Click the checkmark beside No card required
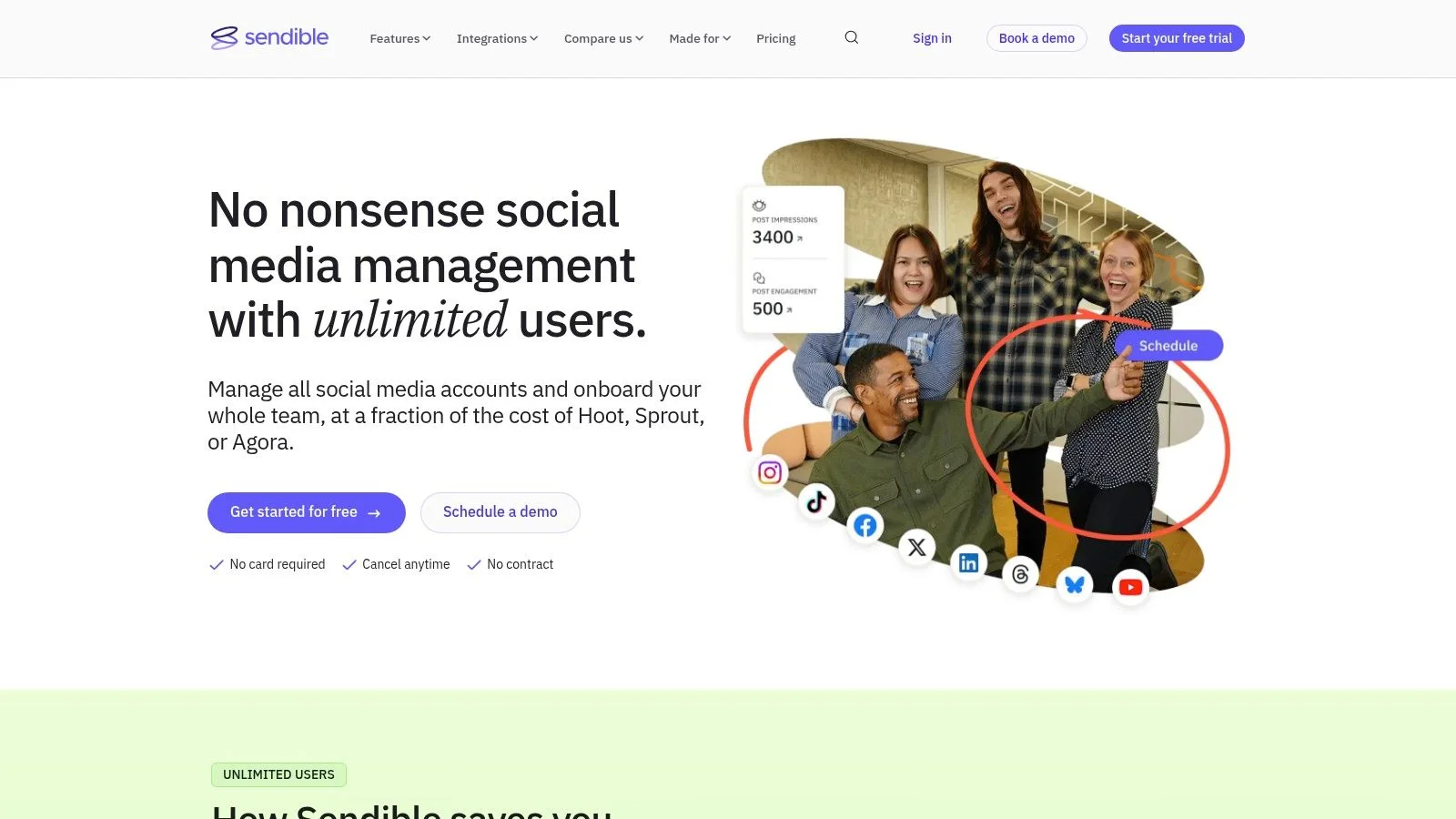 click(217, 565)
